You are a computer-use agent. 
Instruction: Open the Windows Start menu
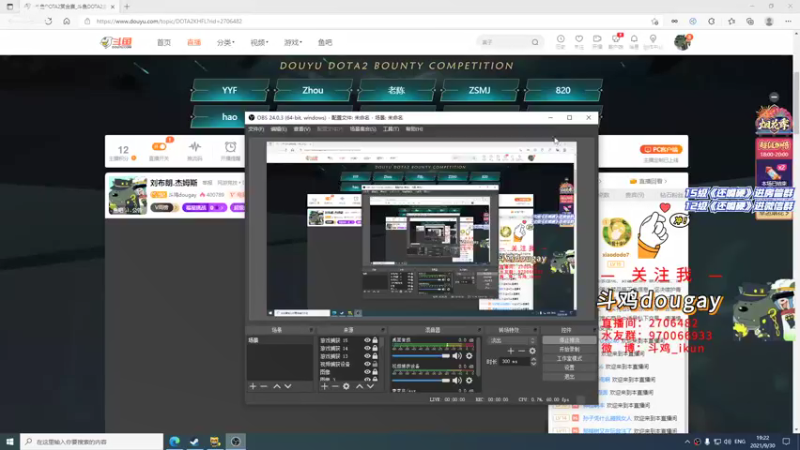(x=10, y=441)
